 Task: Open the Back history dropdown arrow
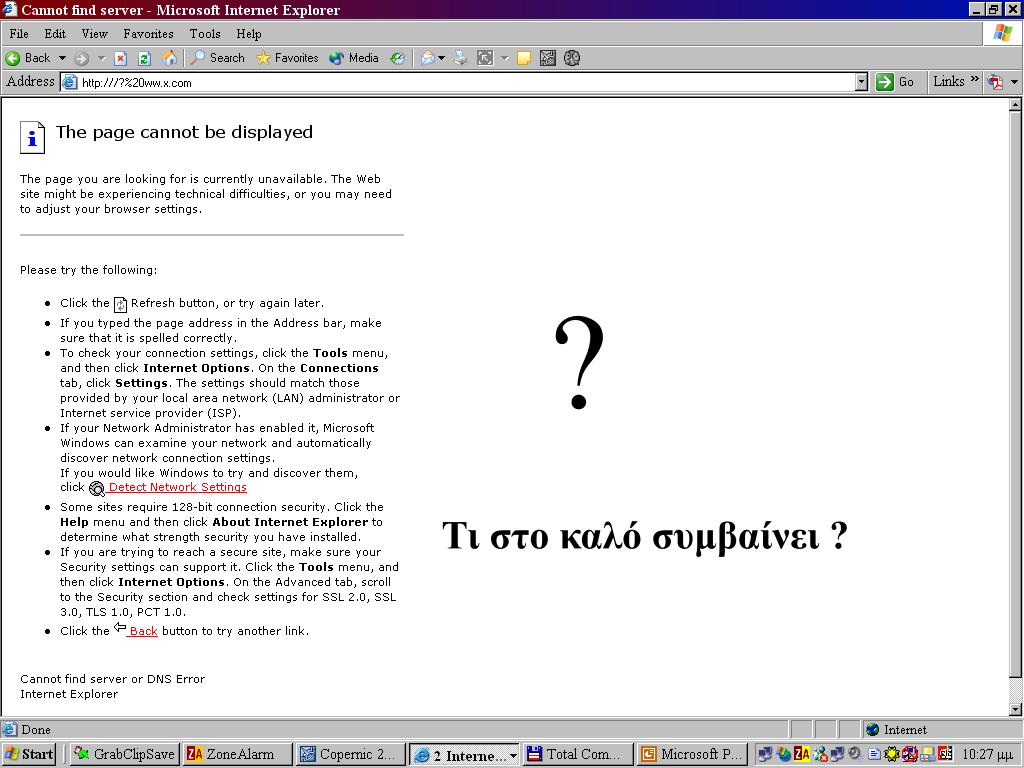pos(62,58)
